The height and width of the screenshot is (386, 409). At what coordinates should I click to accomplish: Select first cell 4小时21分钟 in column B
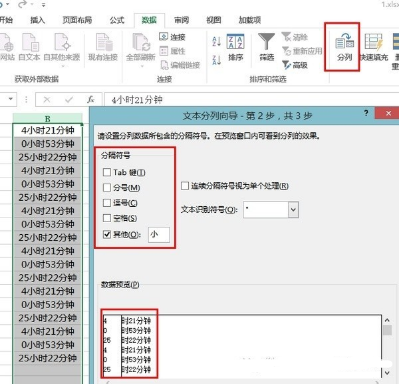point(47,130)
